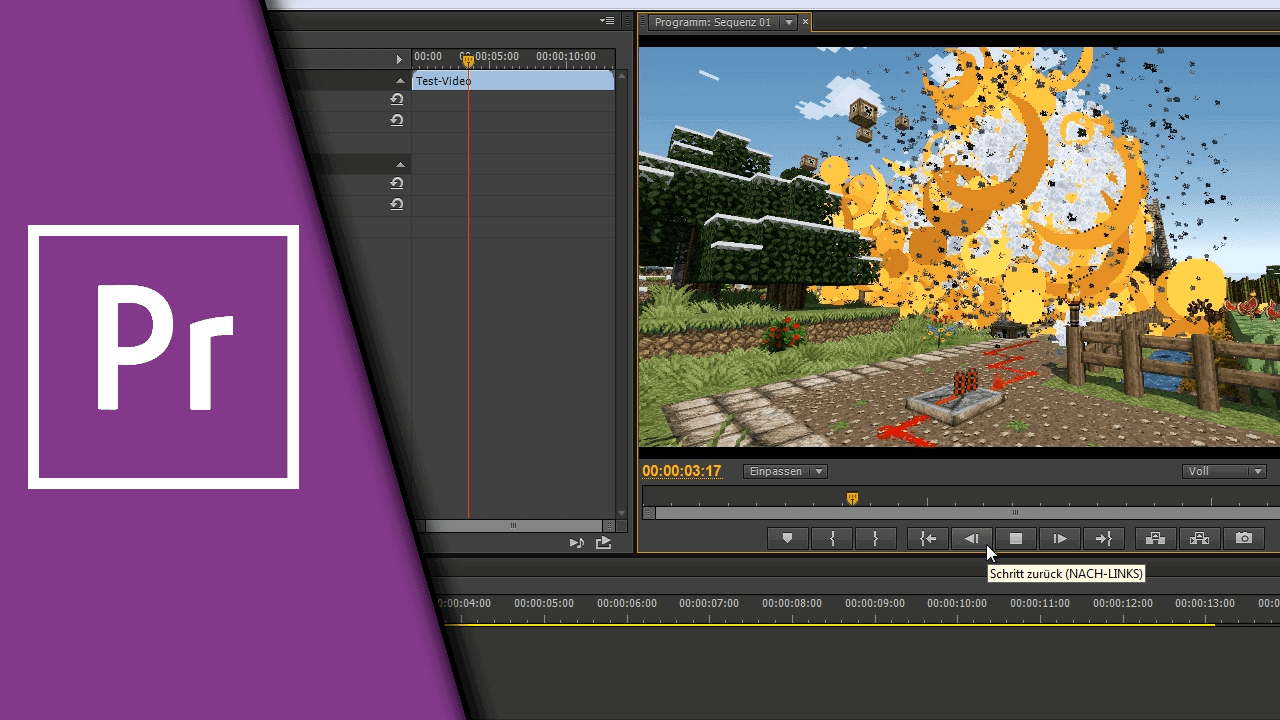This screenshot has height=720, width=1280.
Task: Click 00:00:05:00 on the bottom sequence ruler
Action: (x=544, y=604)
